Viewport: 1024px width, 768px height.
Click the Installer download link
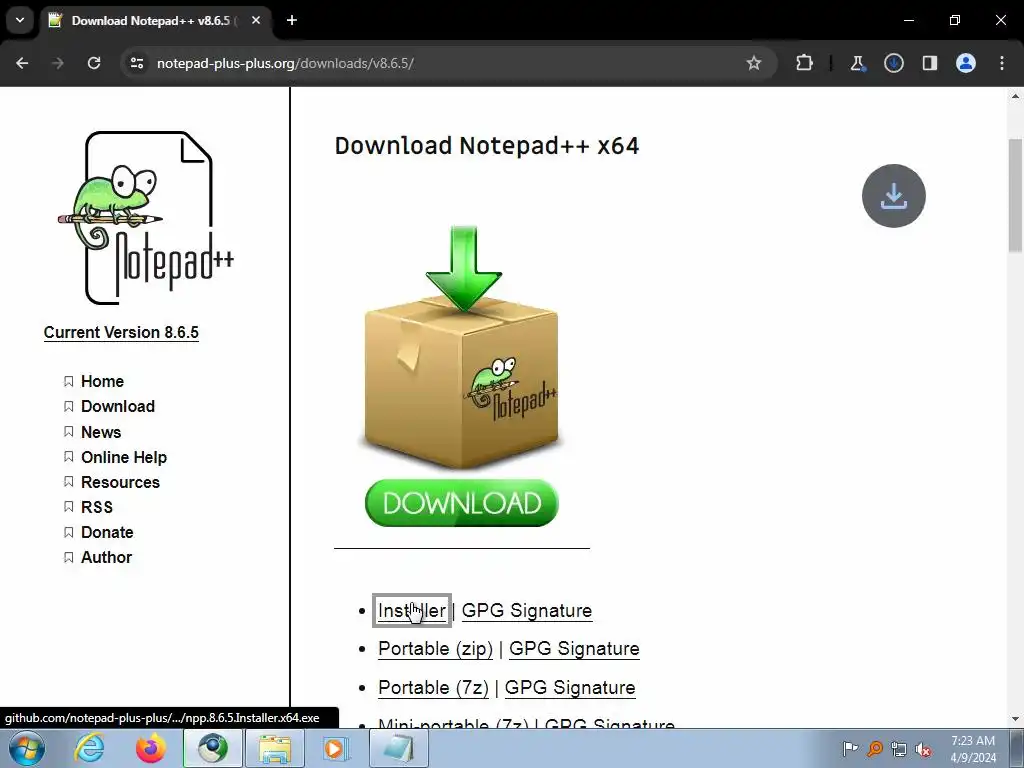(x=411, y=611)
